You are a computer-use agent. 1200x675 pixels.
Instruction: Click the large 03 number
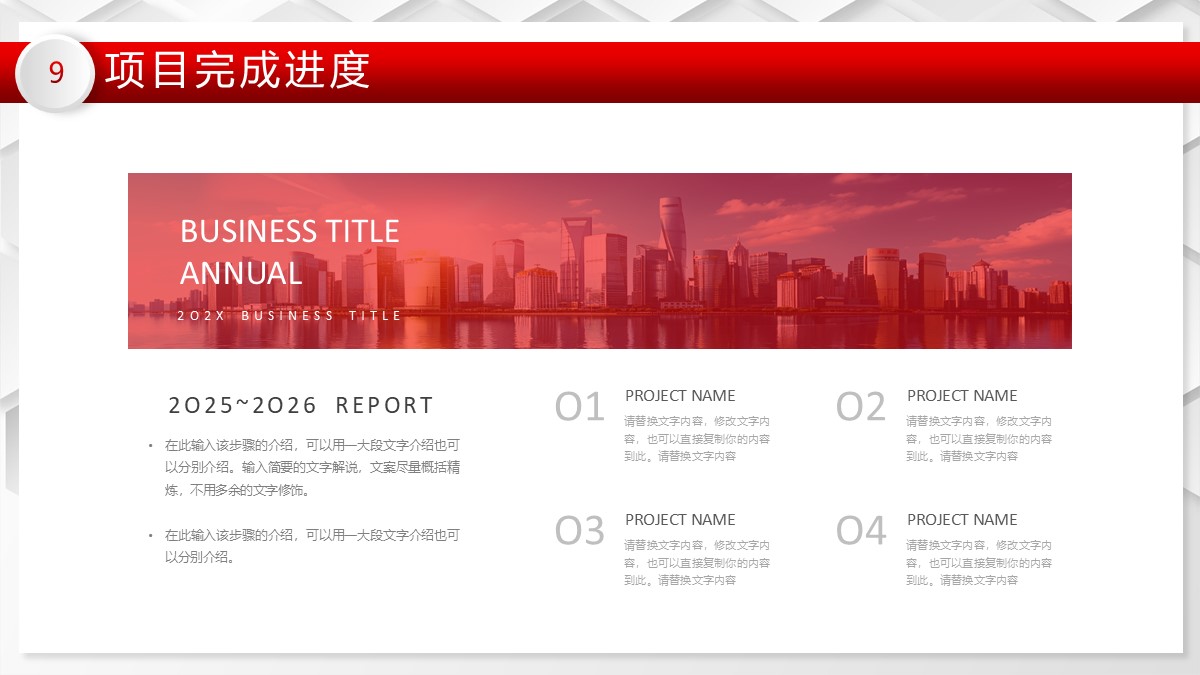point(580,531)
